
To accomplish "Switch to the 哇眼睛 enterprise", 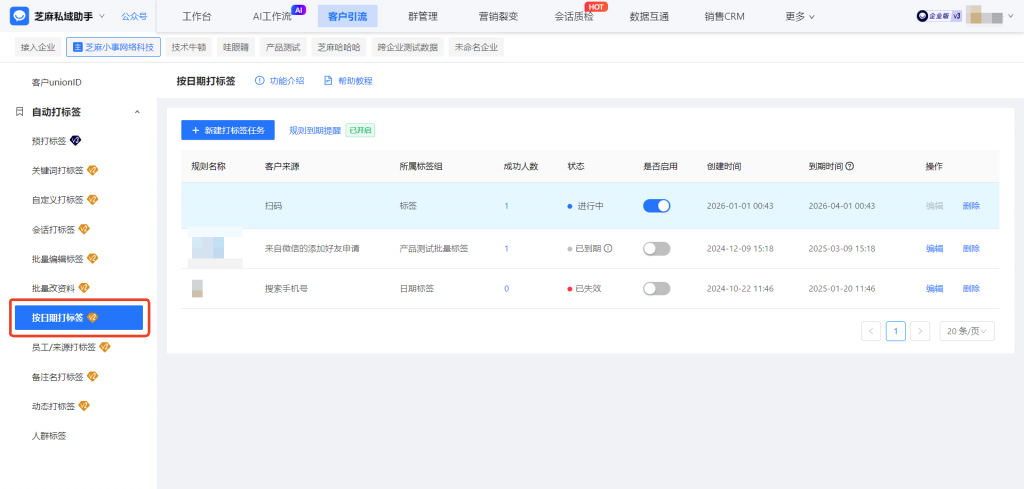I will coord(236,47).
